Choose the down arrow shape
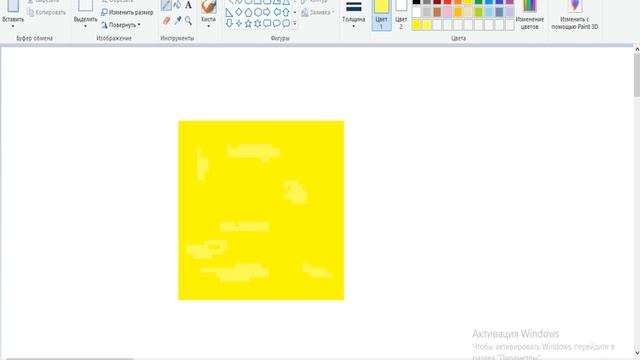This screenshot has height=360, width=640. point(229,23)
